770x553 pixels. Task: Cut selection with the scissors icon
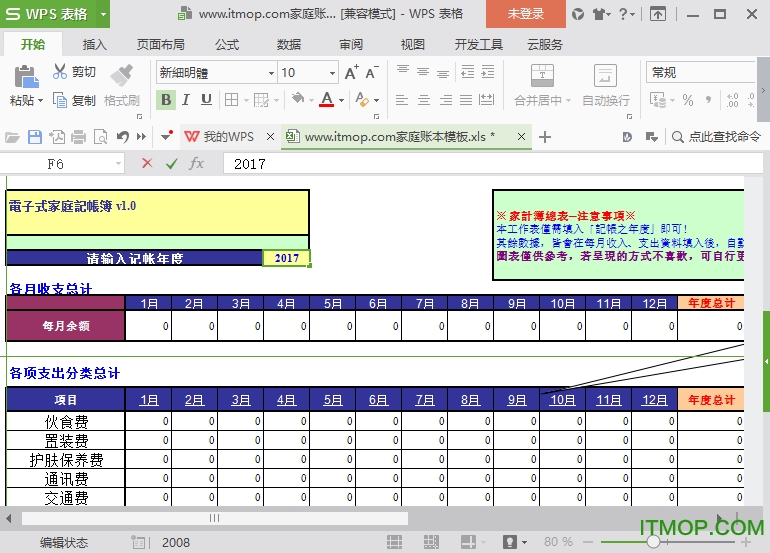[60, 72]
